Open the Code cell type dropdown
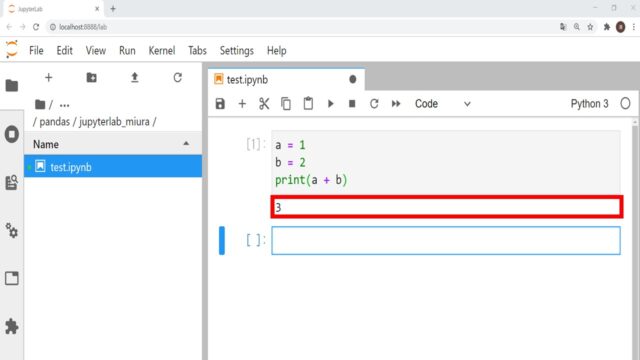The width and height of the screenshot is (640, 360). [442, 104]
